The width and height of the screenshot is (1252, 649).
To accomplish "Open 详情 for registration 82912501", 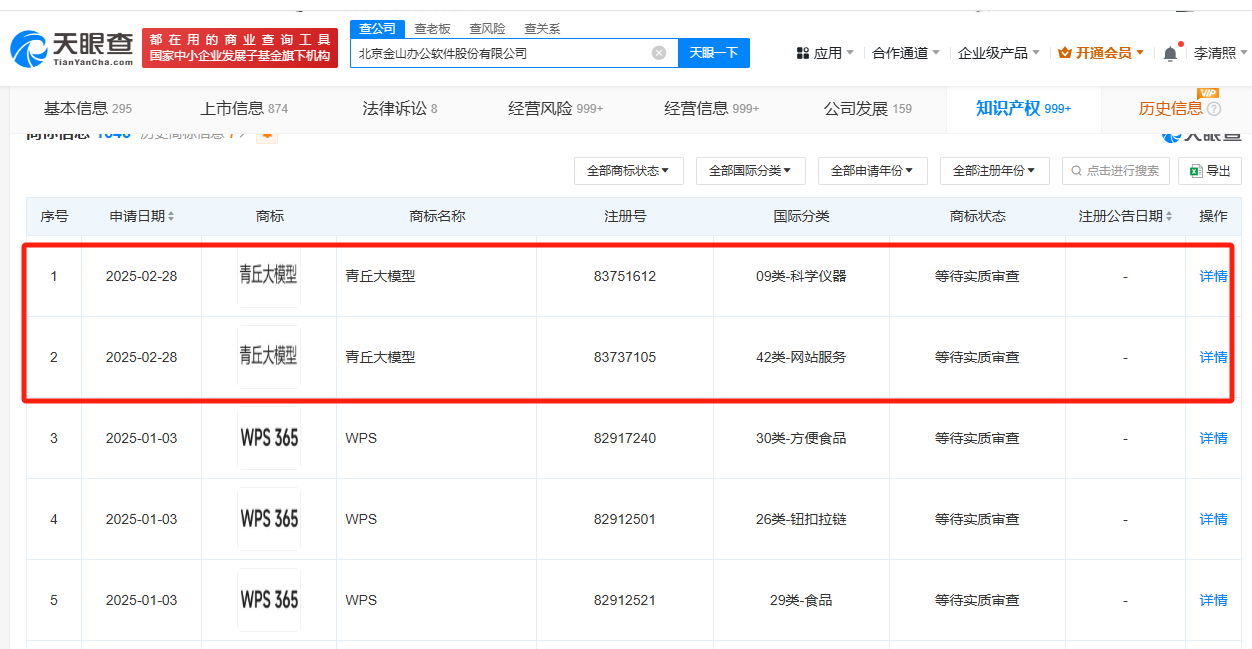I will [1213, 519].
